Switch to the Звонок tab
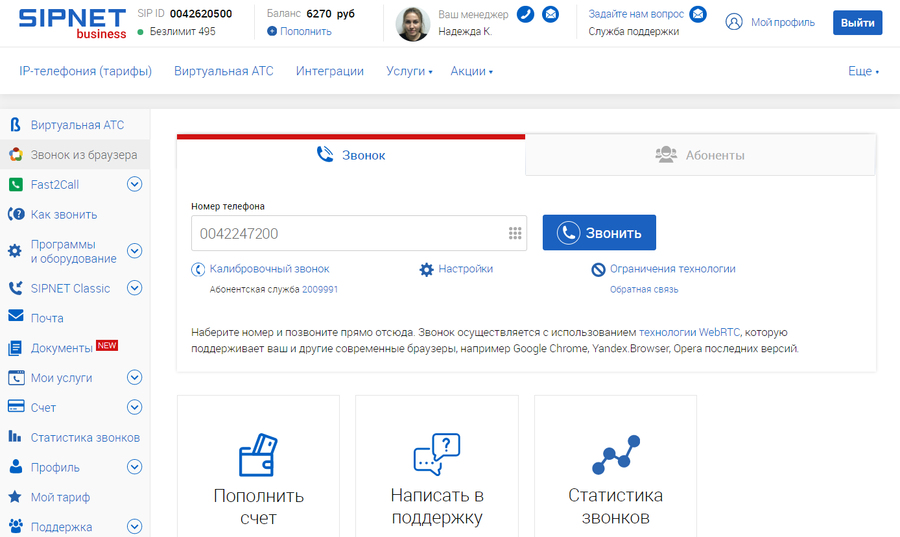Image resolution: width=900 pixels, height=537 pixels. (351, 155)
